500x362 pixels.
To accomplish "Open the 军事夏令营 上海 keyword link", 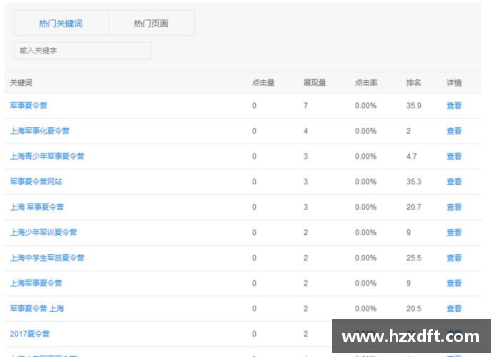I will (37, 308).
